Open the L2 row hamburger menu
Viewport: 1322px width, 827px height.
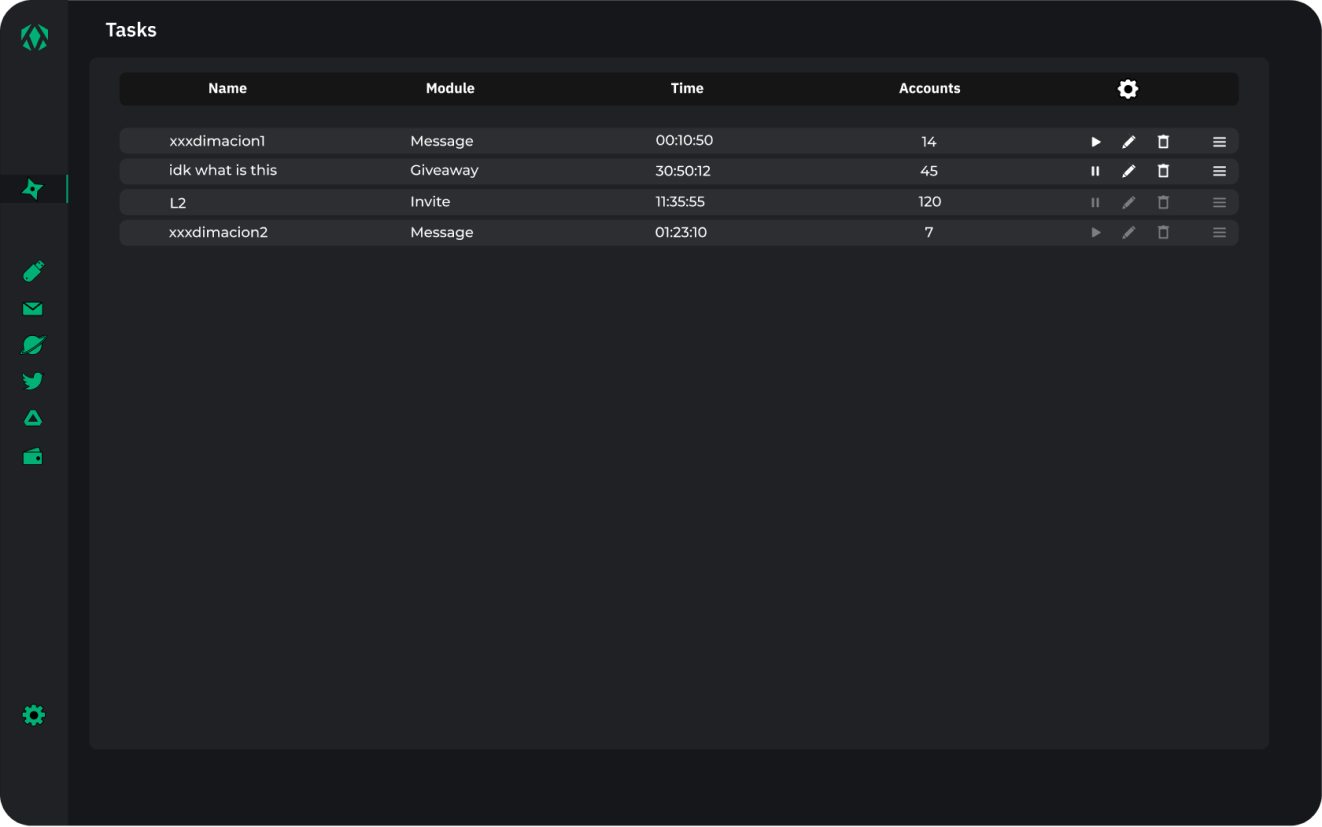point(1219,202)
